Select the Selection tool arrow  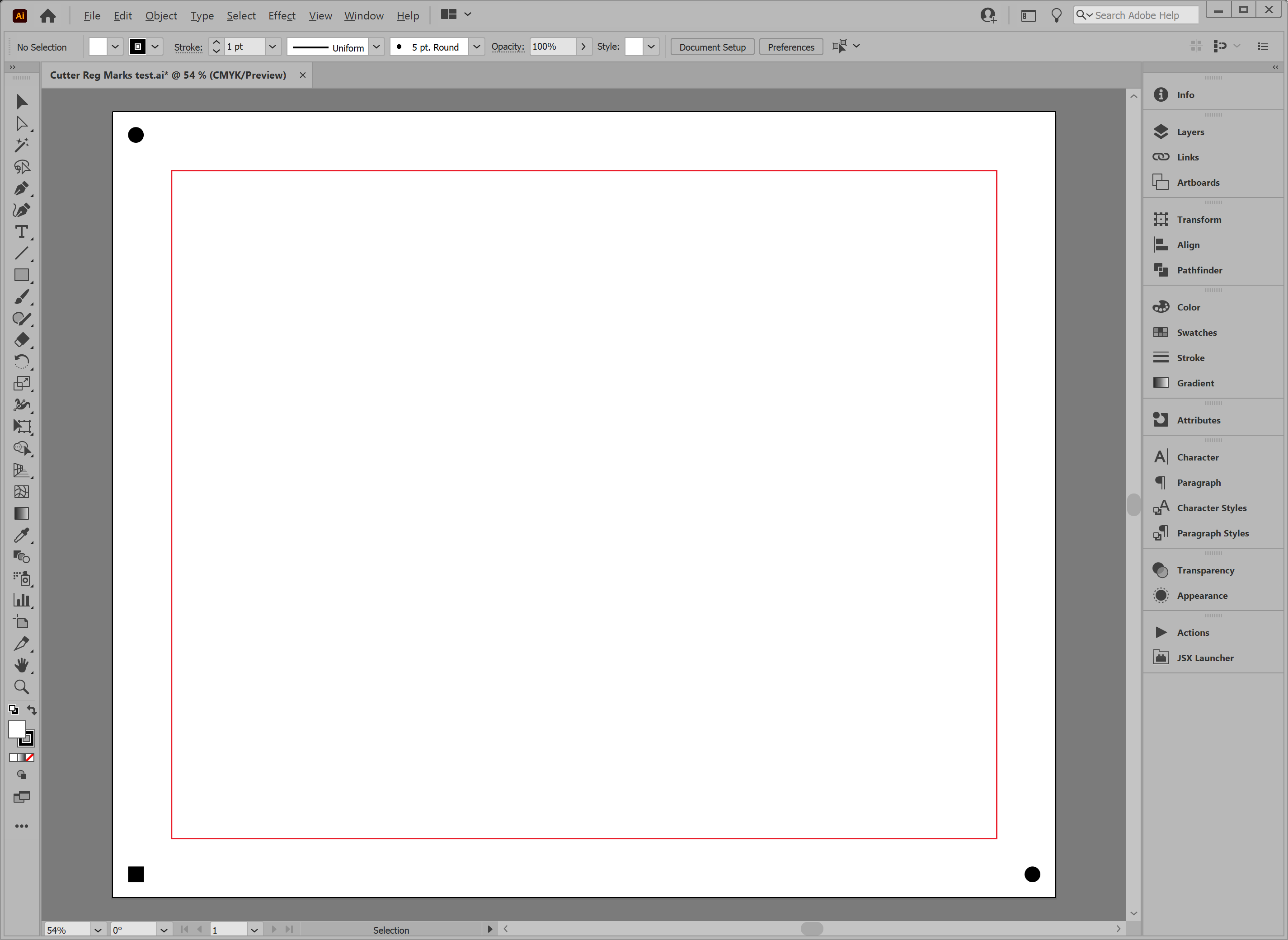(x=22, y=102)
